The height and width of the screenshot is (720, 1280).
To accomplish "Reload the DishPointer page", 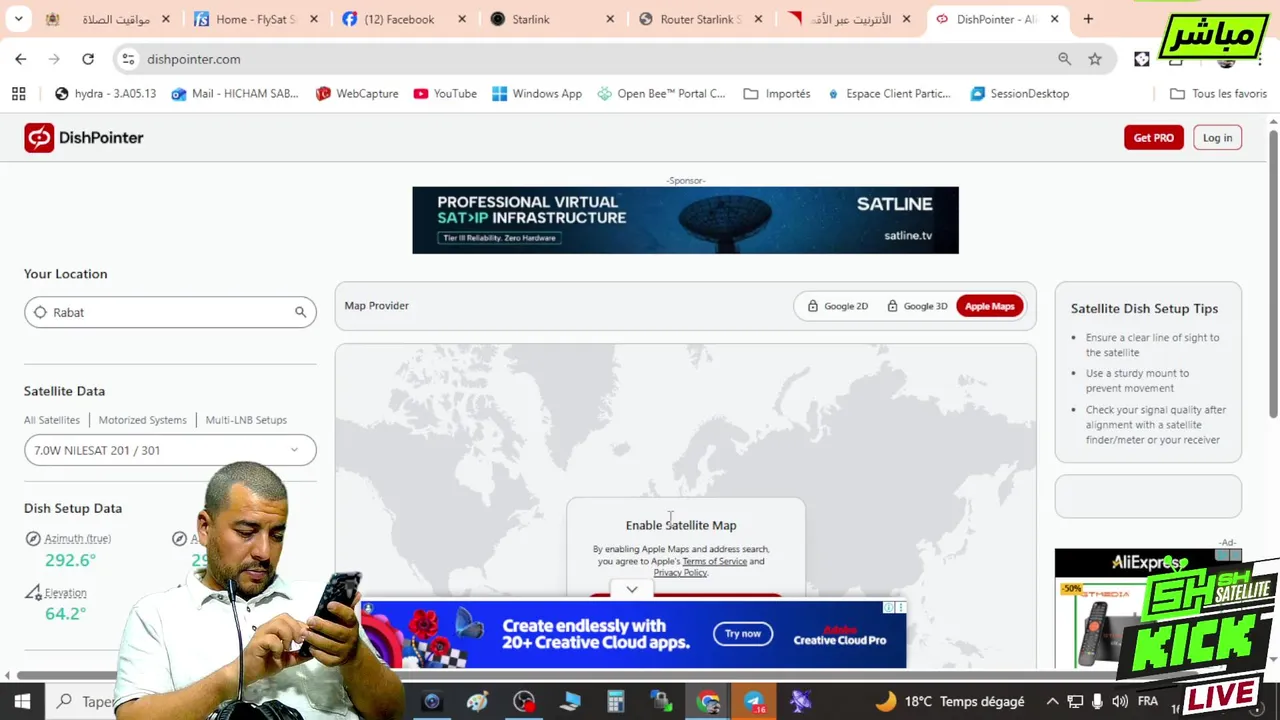I will [x=88, y=59].
